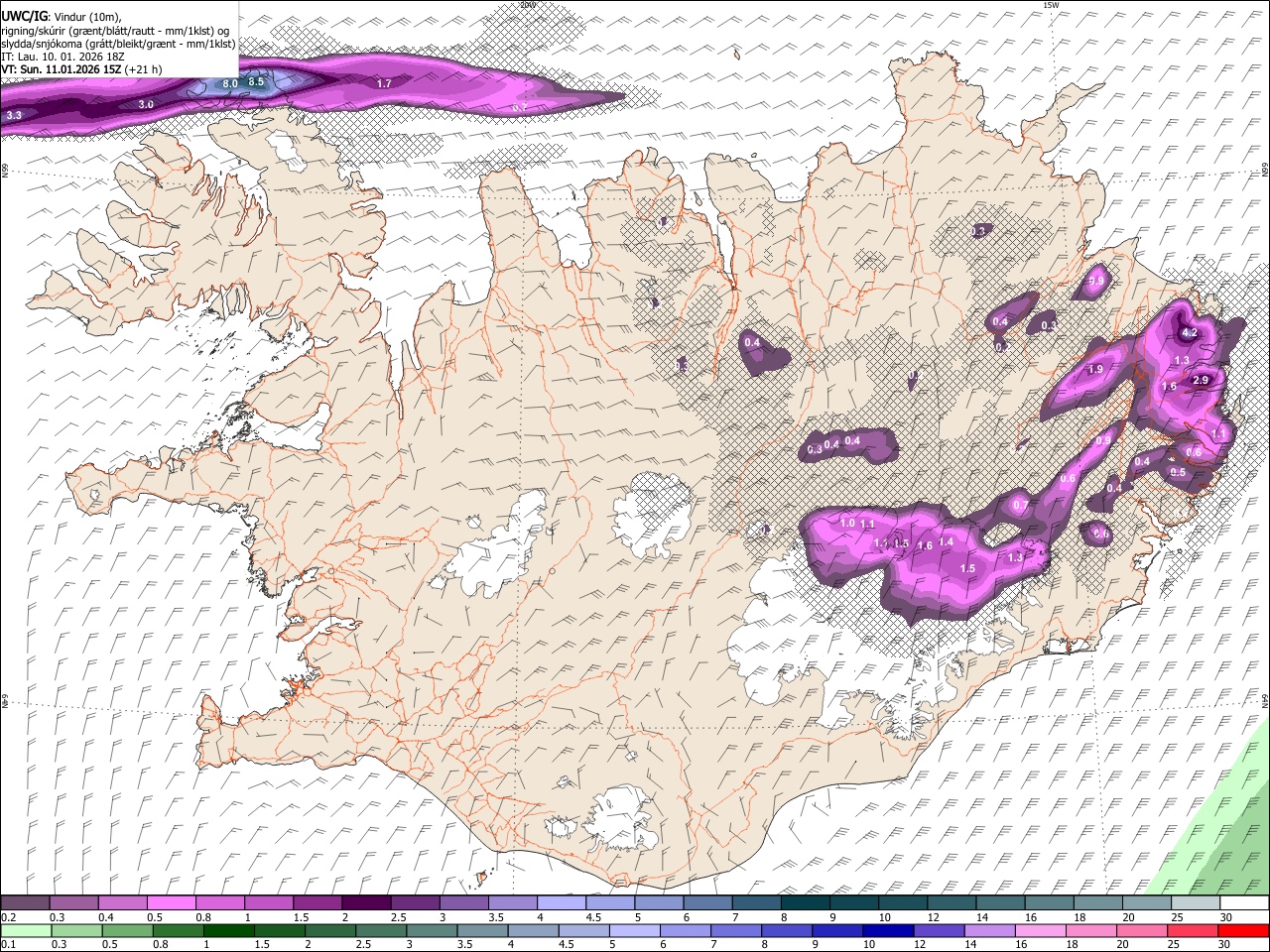Click the 3.3 value in the northern band
The height and width of the screenshot is (952, 1270).
[x=14, y=116]
